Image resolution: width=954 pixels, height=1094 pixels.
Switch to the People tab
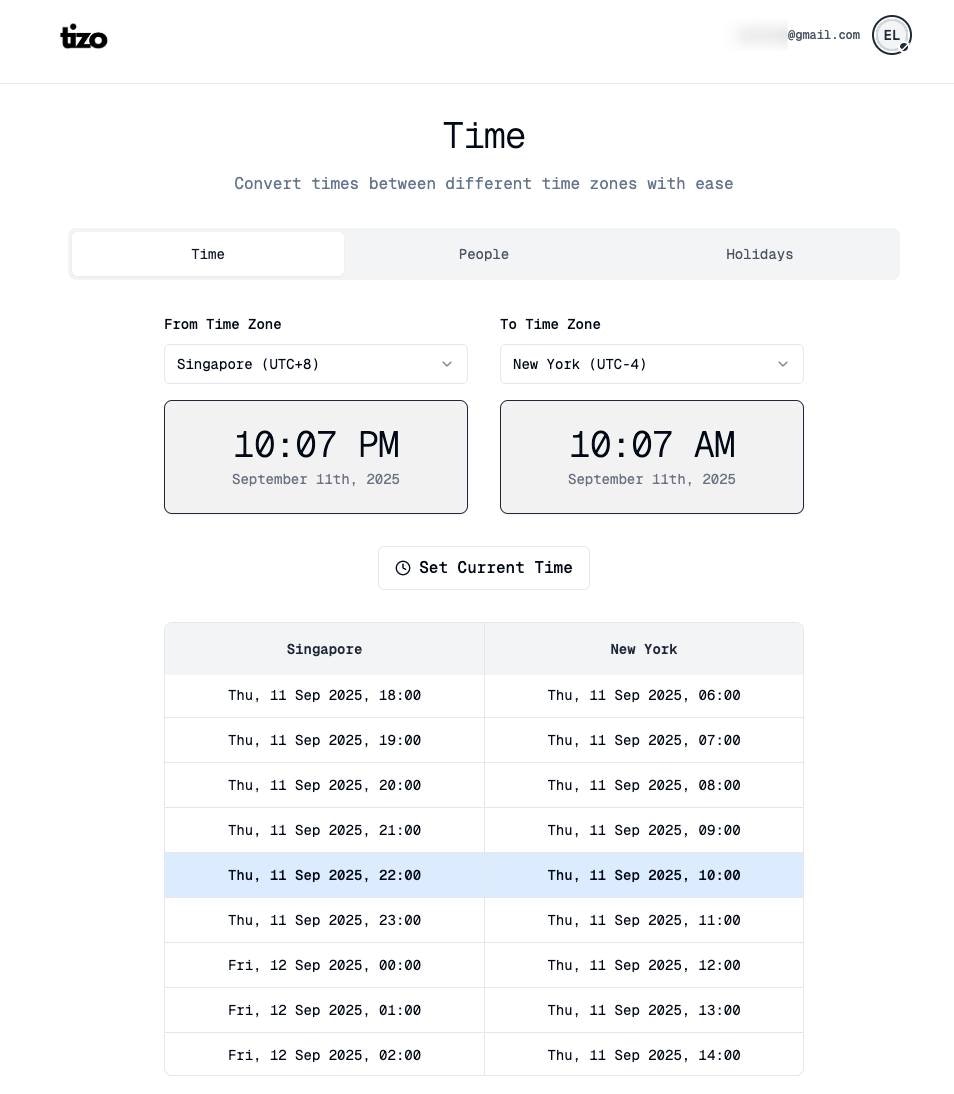pos(484,254)
